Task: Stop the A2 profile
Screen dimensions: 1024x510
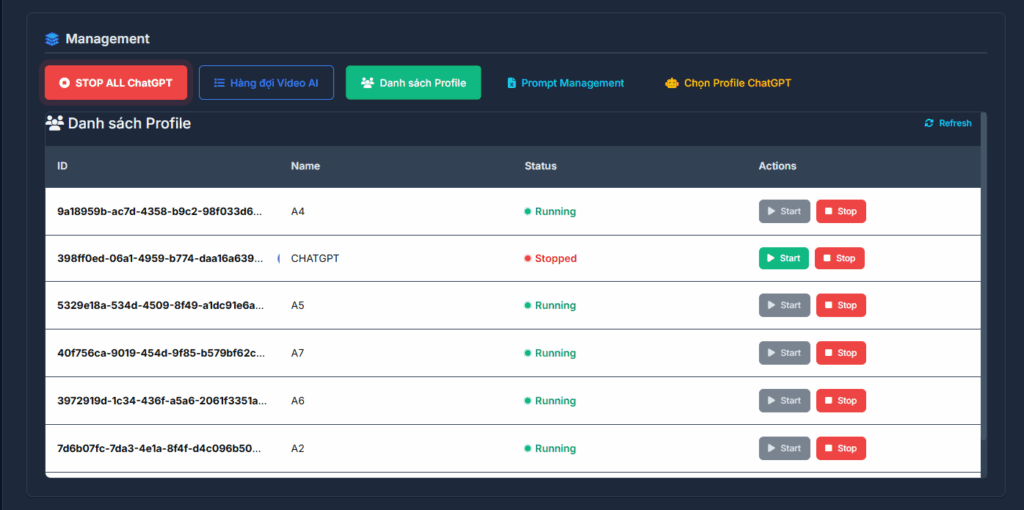Action: [x=840, y=448]
